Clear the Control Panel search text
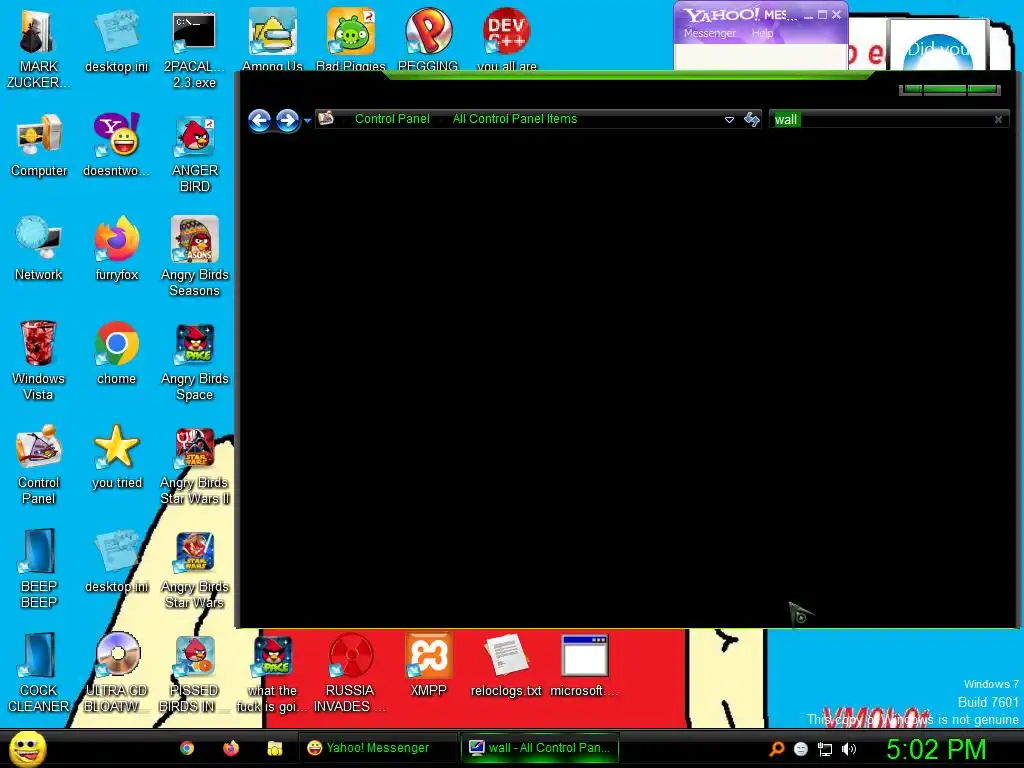 pos(998,120)
